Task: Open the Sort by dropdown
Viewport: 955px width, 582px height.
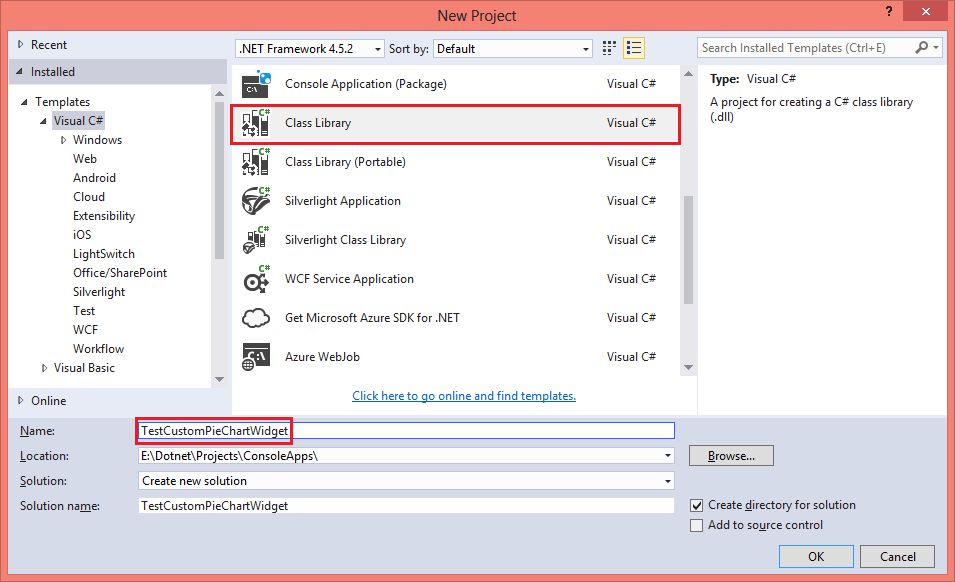Action: 513,49
